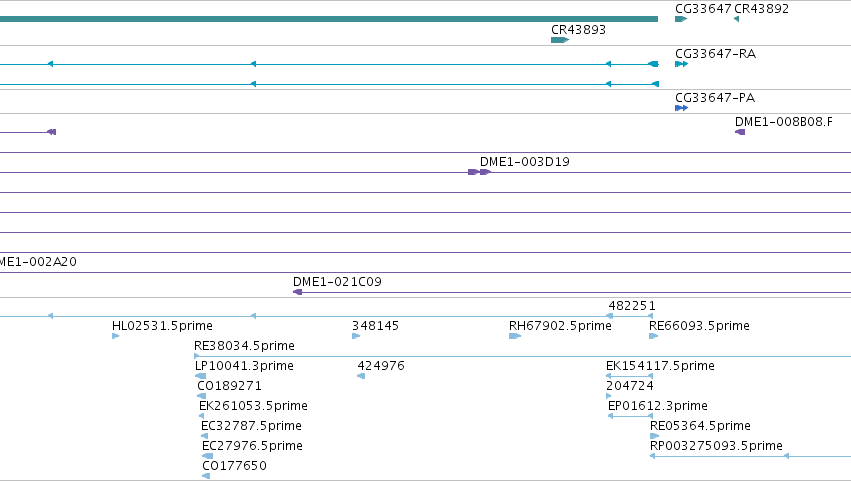Select the long teal gene bar
Screen dimensions: 851x481
(329, 19)
